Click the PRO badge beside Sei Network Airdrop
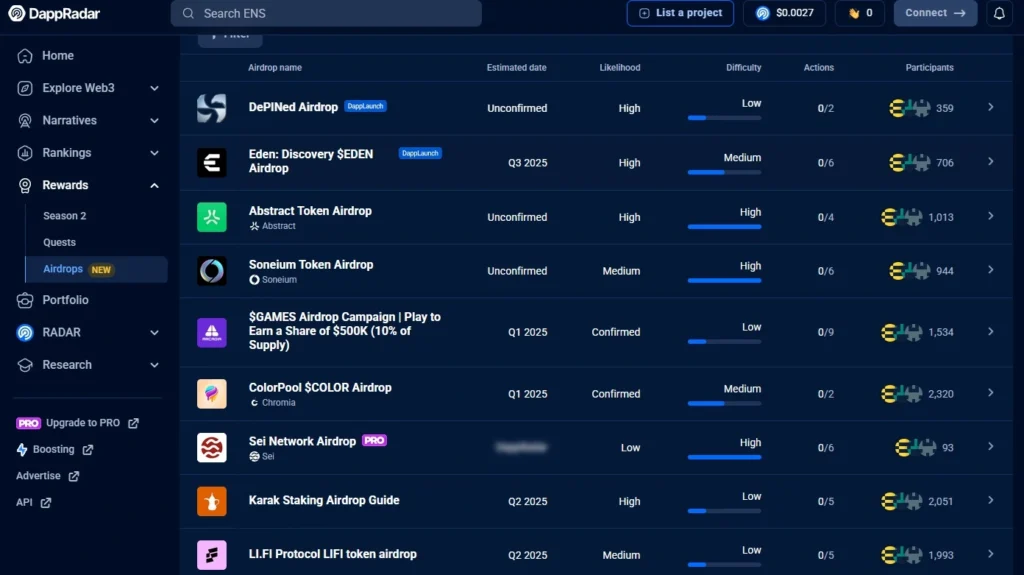The width and height of the screenshot is (1024, 575). click(x=374, y=440)
